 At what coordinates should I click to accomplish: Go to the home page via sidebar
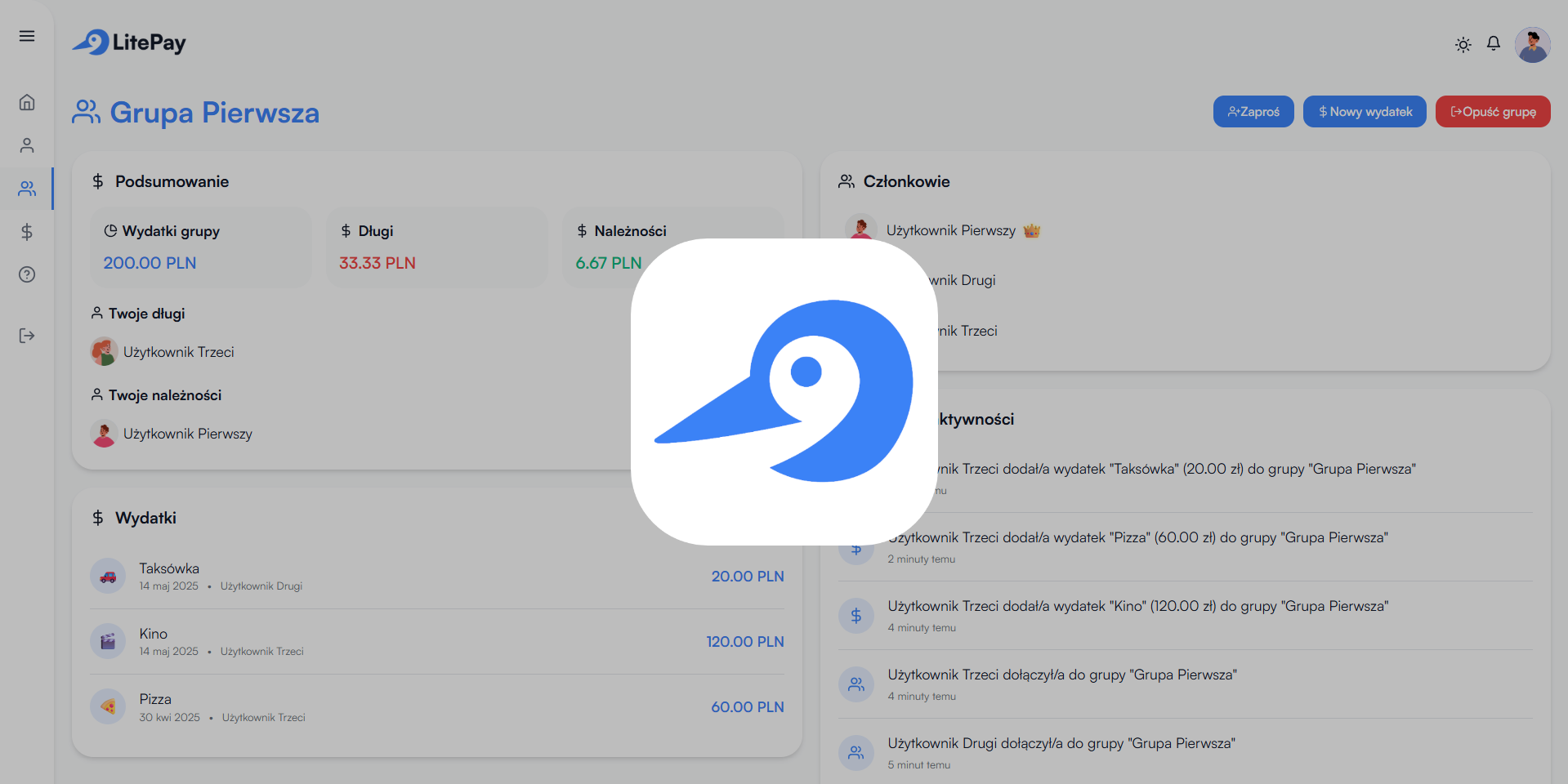27,102
